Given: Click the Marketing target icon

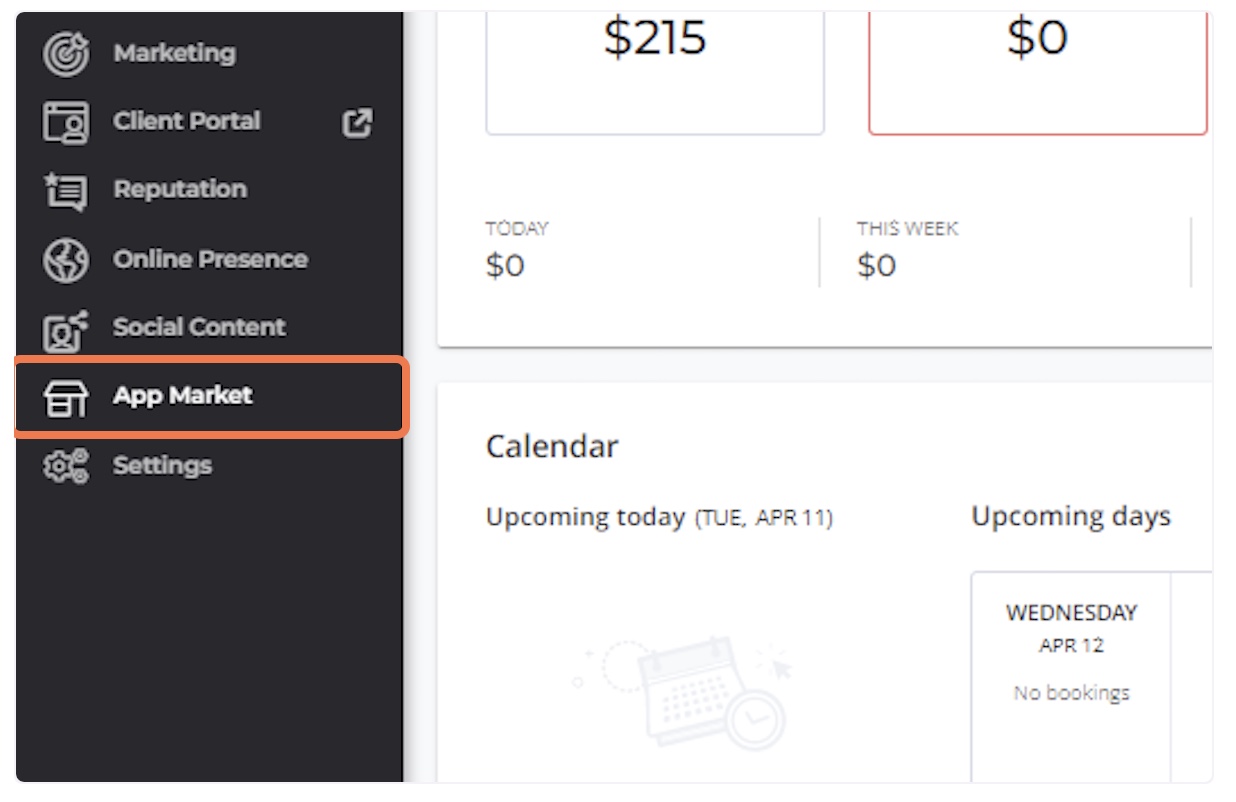Looking at the screenshot, I should click(66, 54).
